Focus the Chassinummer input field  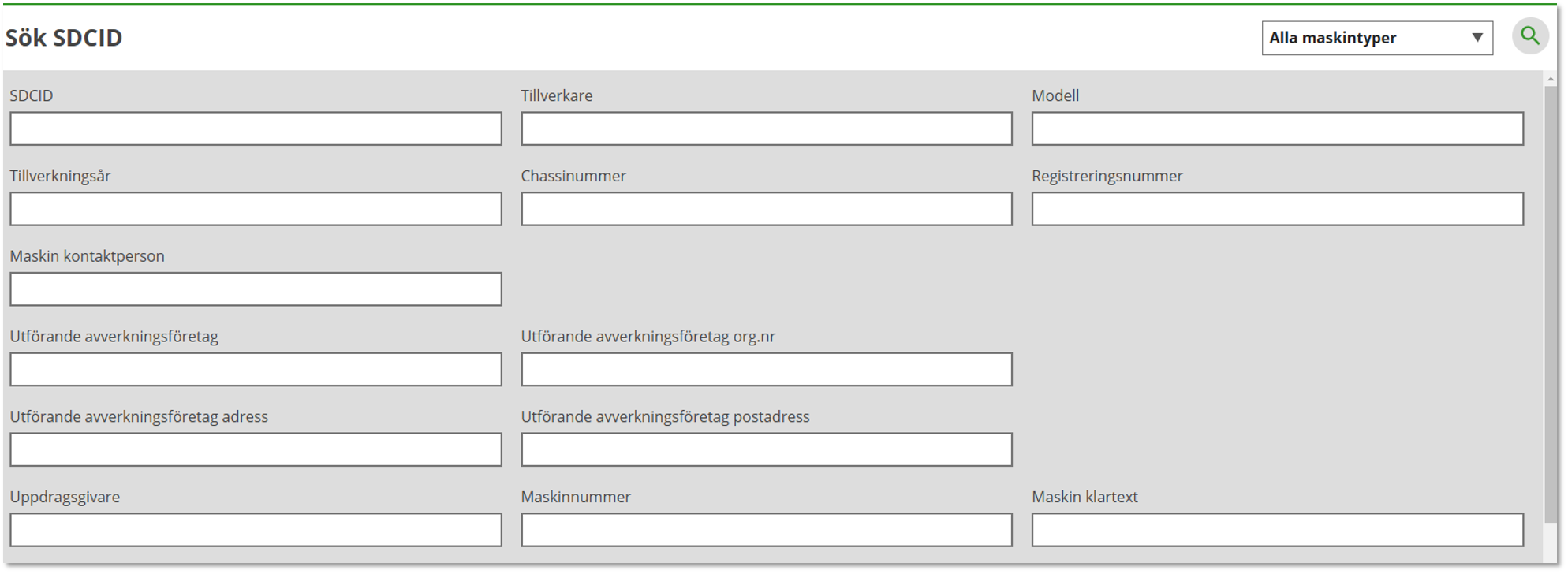click(766, 209)
